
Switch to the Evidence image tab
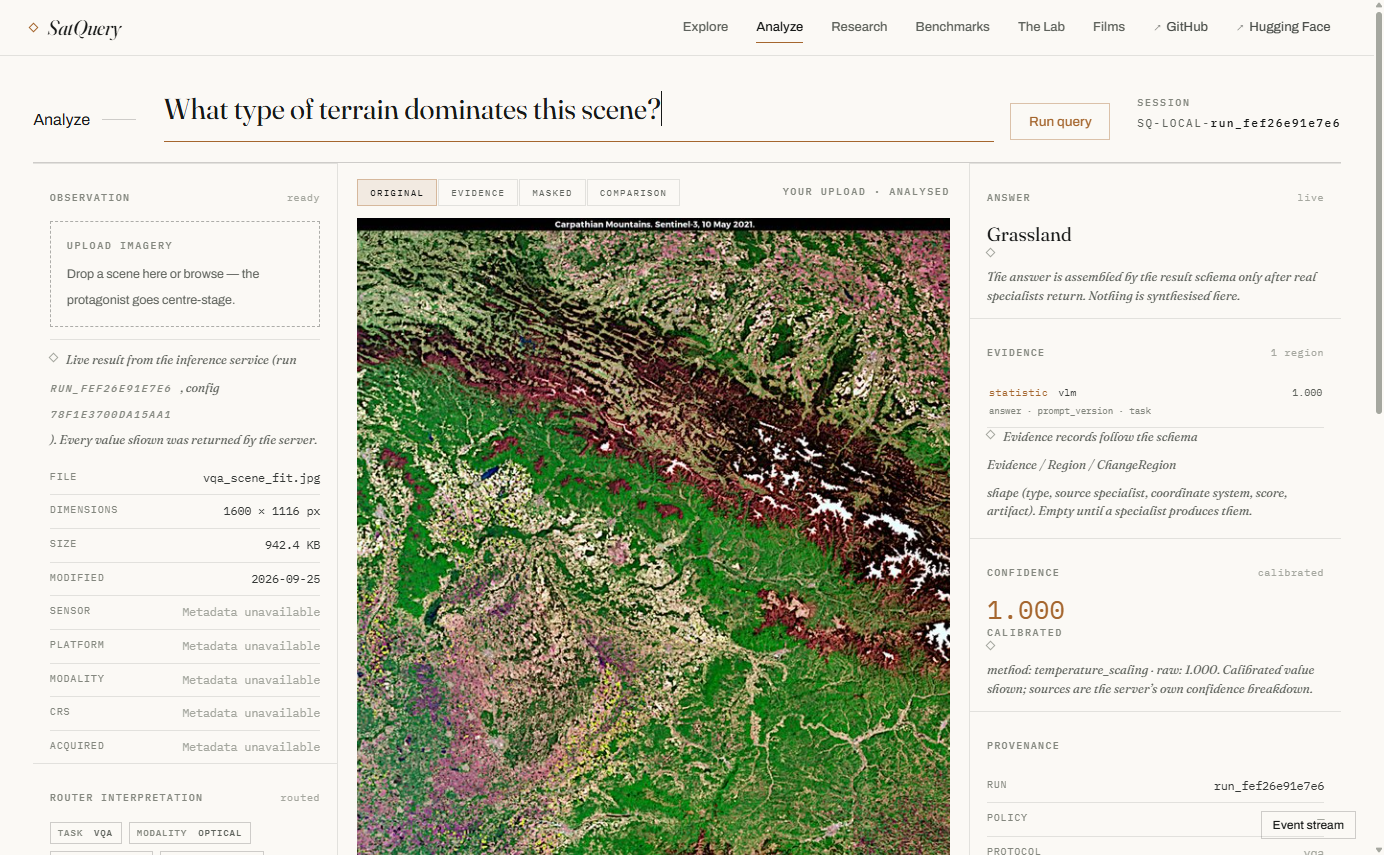pos(478,193)
